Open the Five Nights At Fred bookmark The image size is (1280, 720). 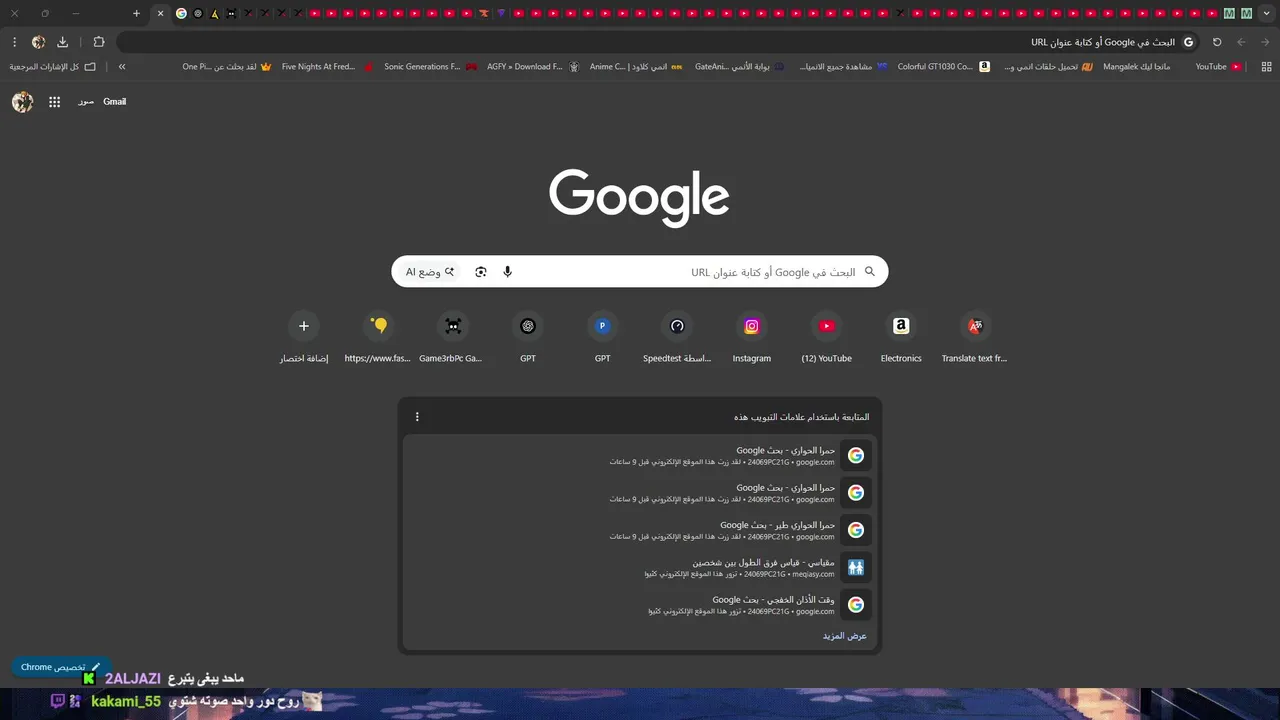327,67
